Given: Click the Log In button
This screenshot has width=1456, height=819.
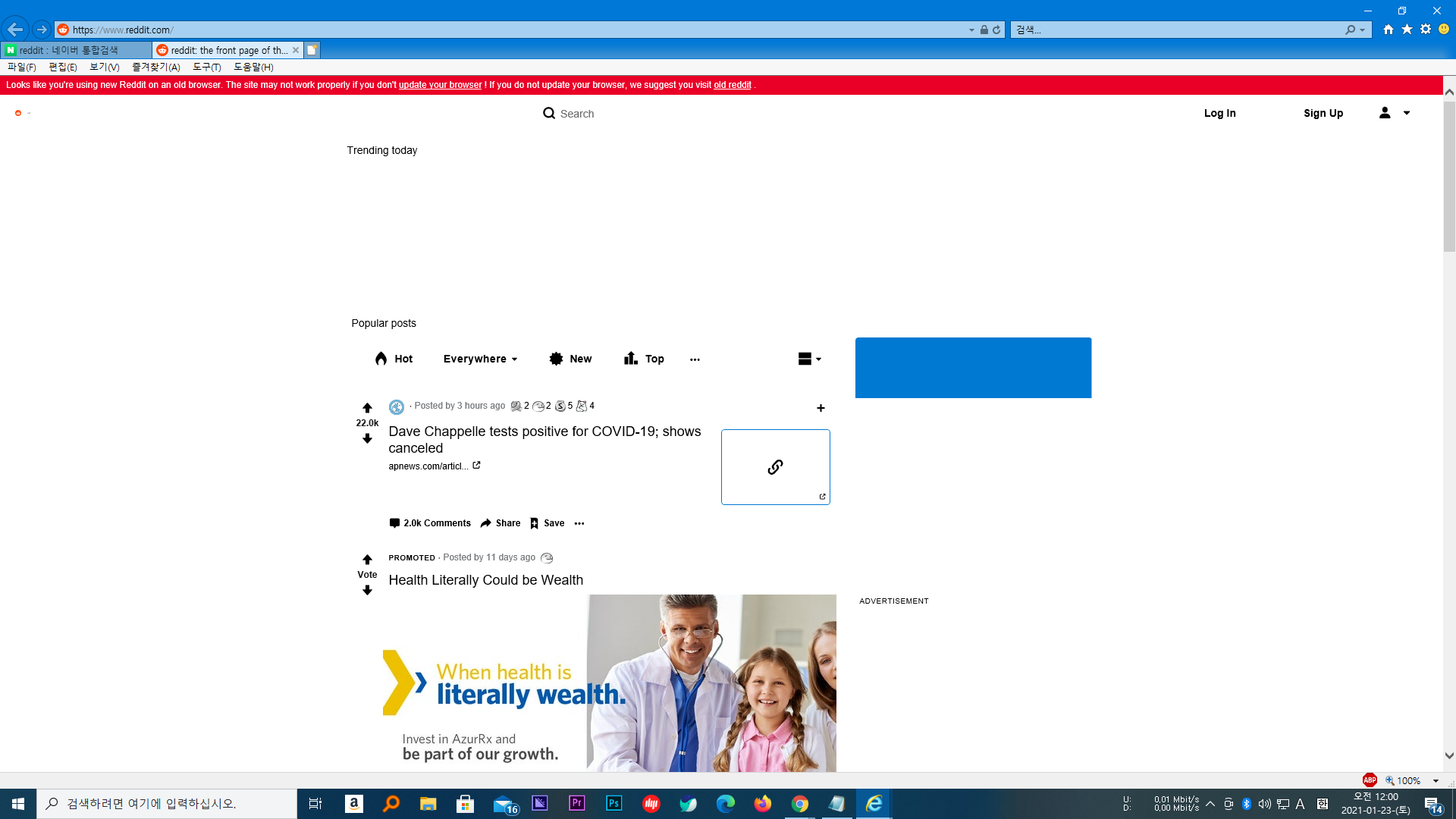Looking at the screenshot, I should (1219, 113).
